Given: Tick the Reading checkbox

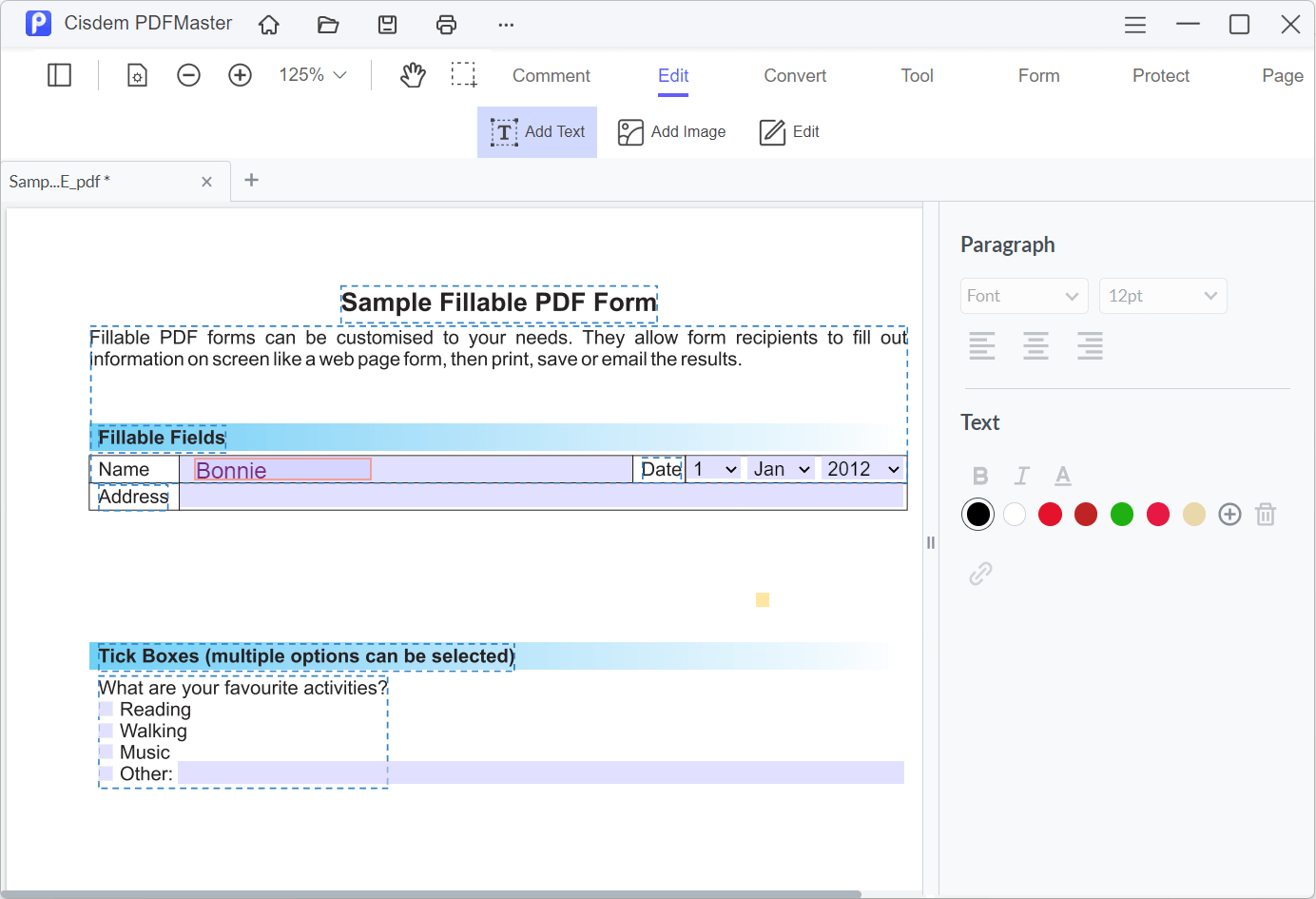Looking at the screenshot, I should [106, 709].
